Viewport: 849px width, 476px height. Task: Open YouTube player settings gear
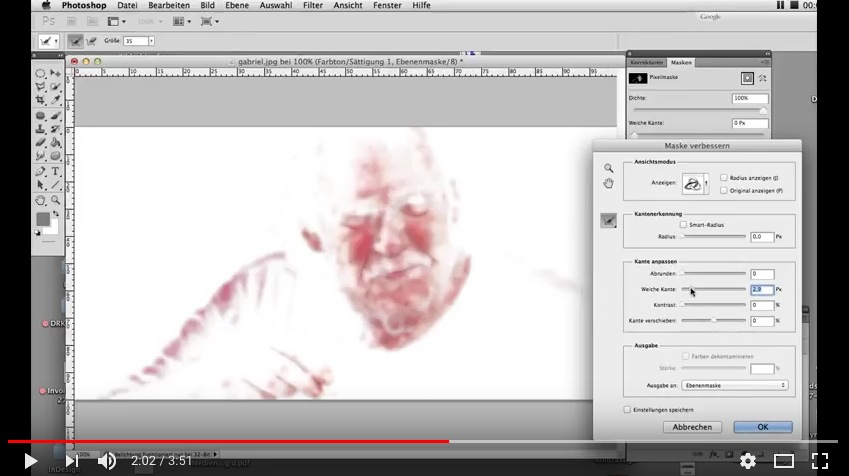tap(747, 461)
